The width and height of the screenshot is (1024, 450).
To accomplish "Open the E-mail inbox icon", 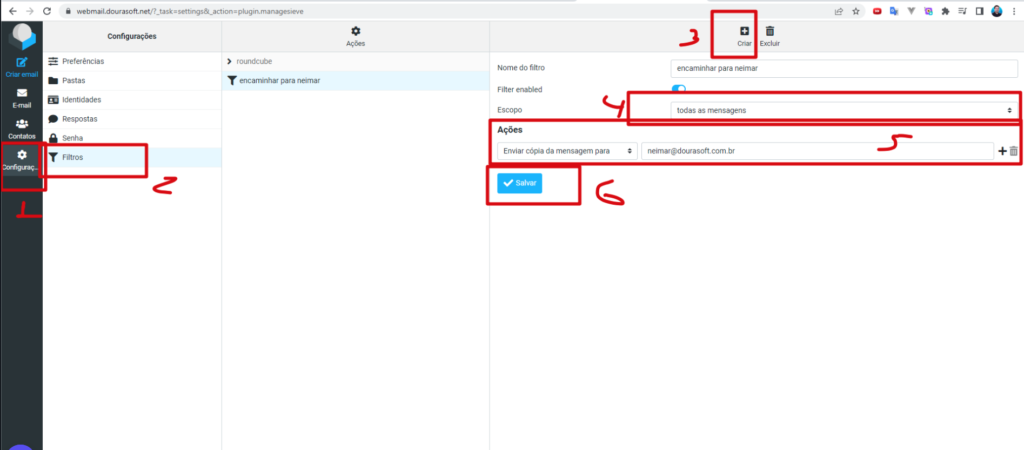I will point(22,97).
